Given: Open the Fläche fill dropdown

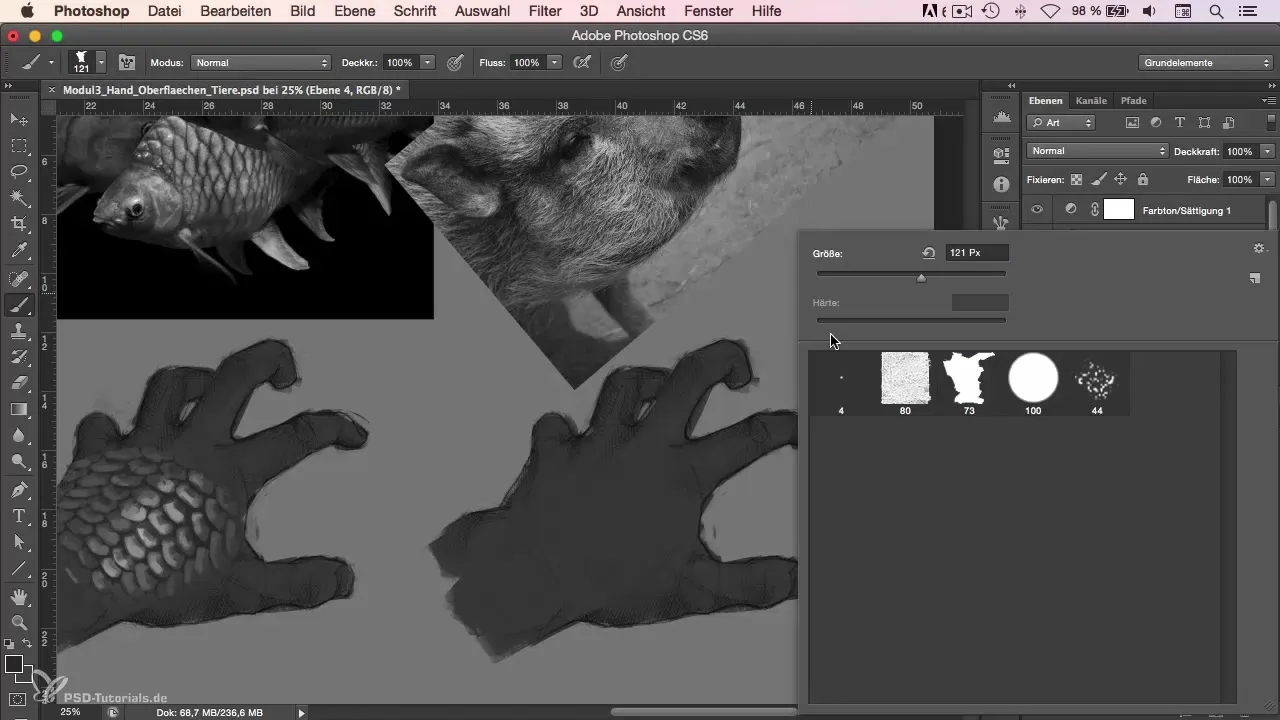Looking at the screenshot, I should click(1268, 180).
